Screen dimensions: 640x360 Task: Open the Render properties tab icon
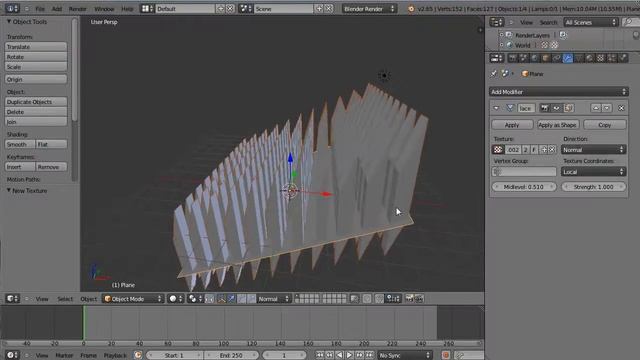click(x=512, y=58)
